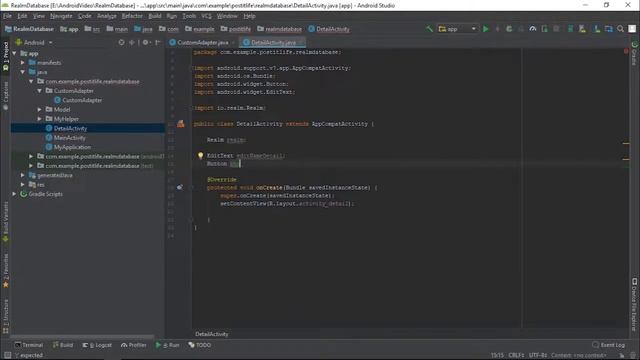The height and width of the screenshot is (360, 640).
Task: Start debugging with the Debug bug icon
Action: tap(509, 29)
